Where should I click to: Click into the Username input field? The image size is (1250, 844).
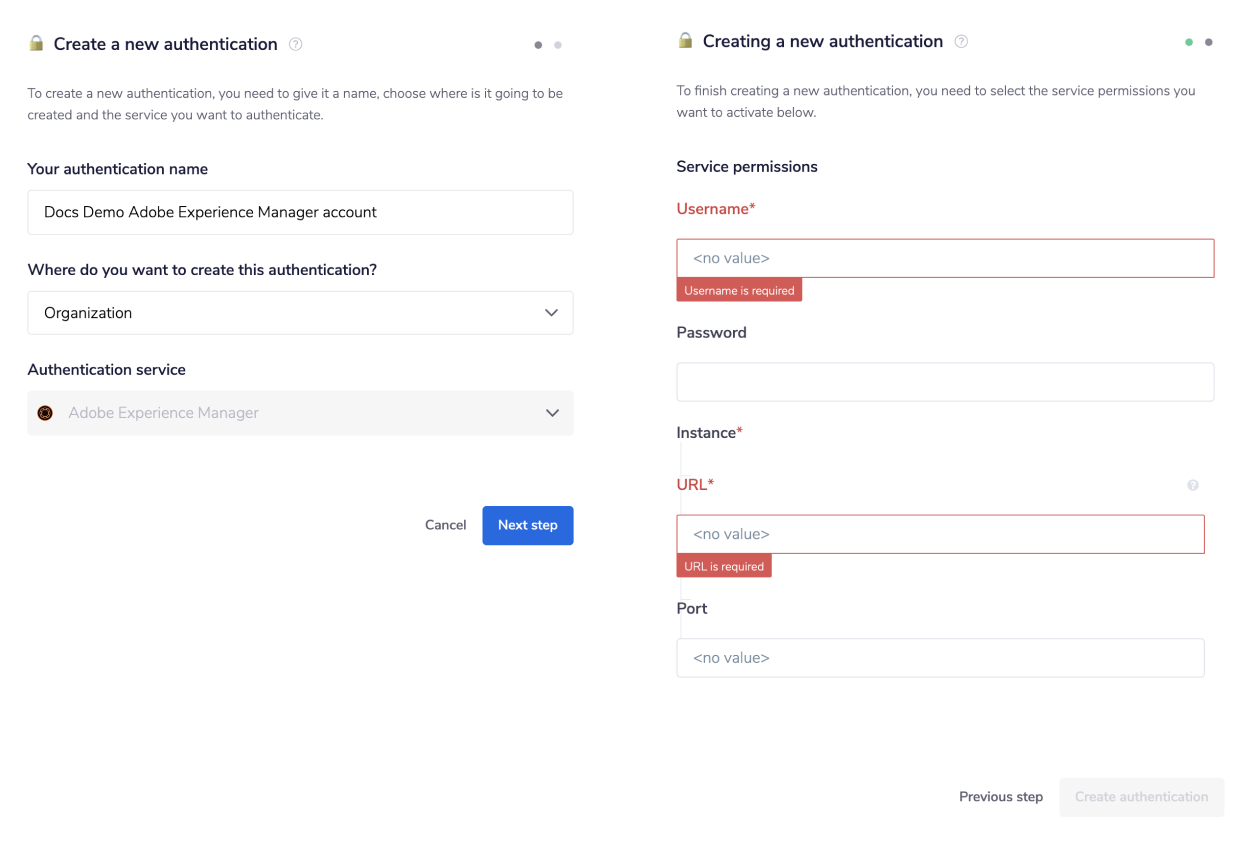(x=945, y=258)
